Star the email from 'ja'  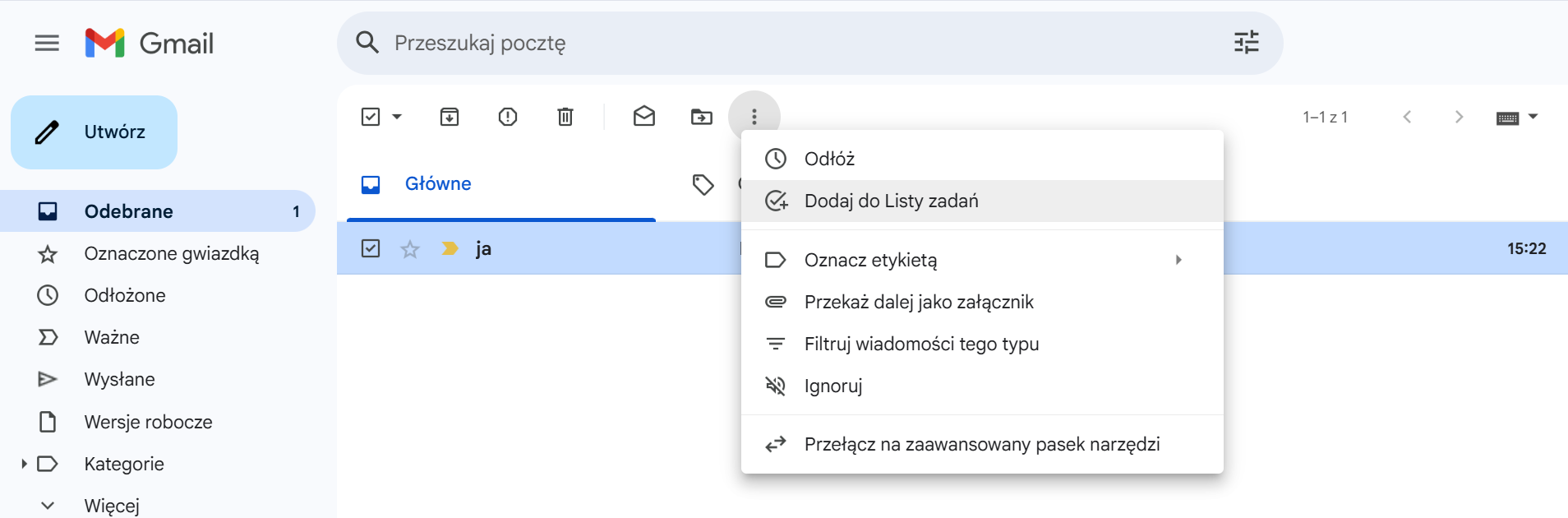[410, 248]
